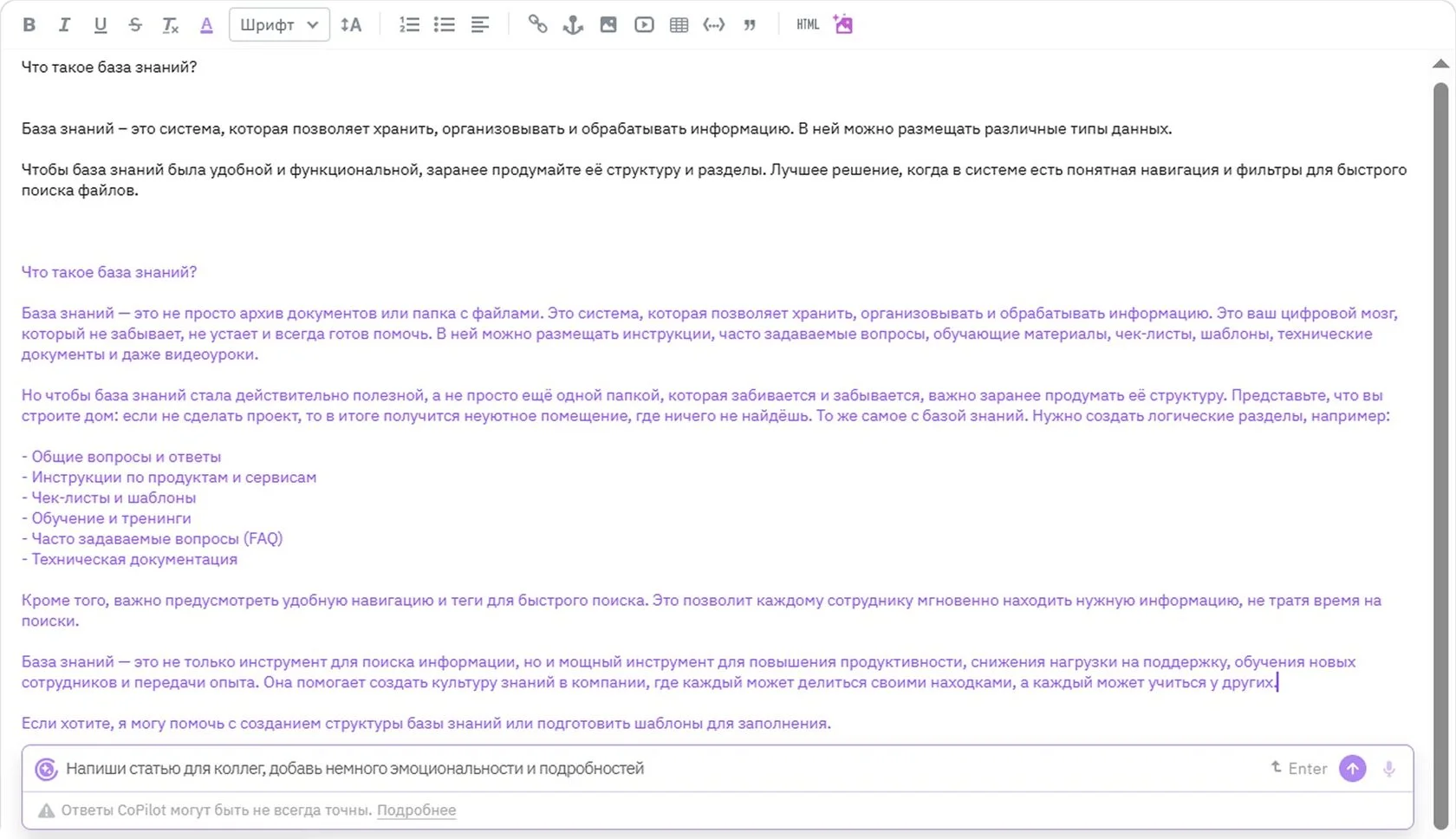This screenshot has height=839, width=1456.
Task: Click the scrollbar up arrow
Action: (x=1440, y=63)
